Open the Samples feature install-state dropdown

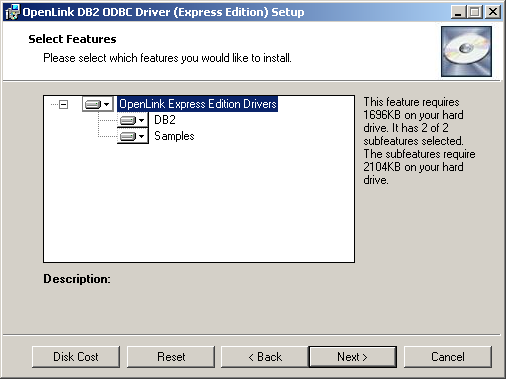tap(133, 136)
